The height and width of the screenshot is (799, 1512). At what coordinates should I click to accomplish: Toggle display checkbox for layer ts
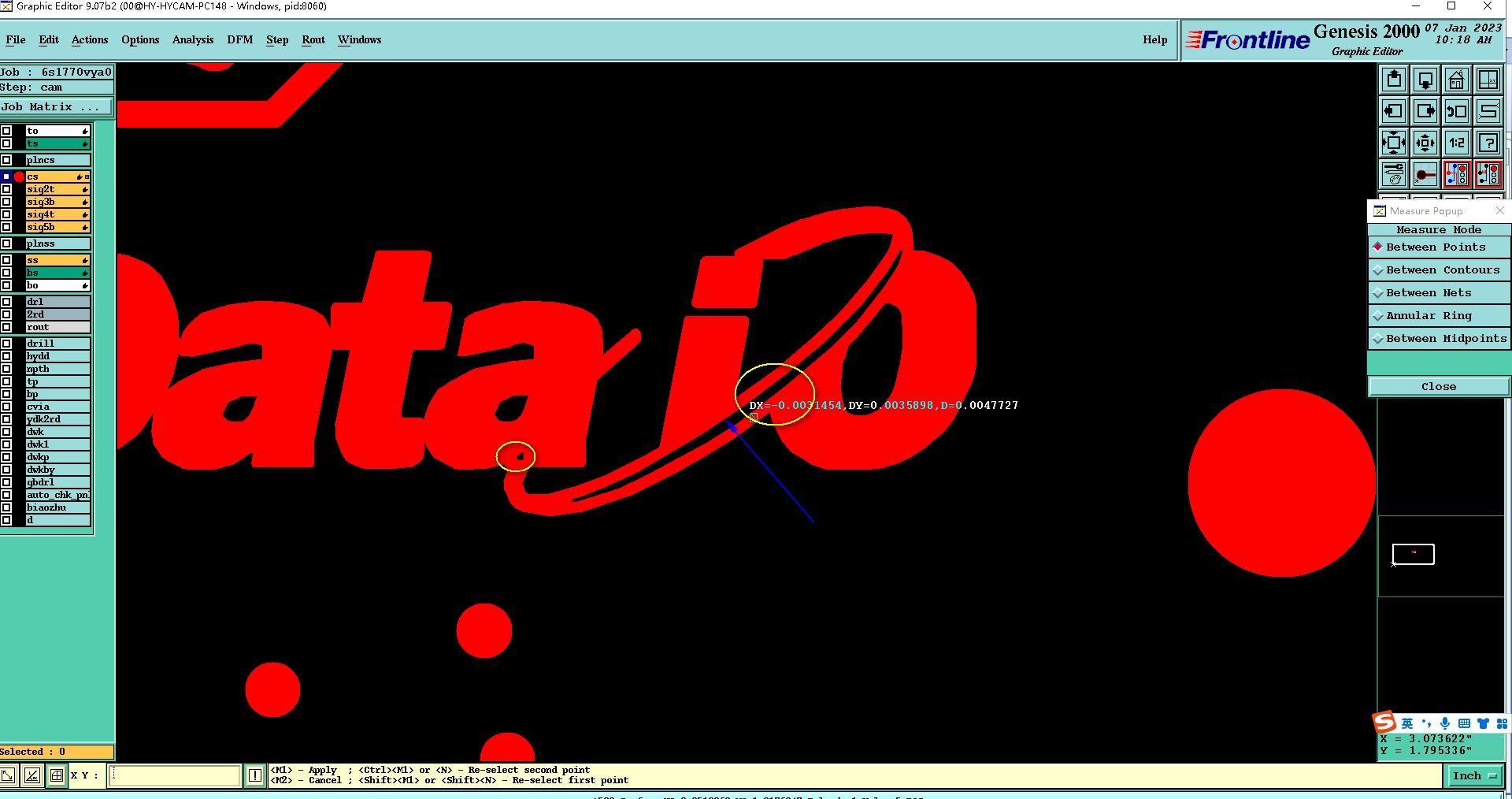tap(6, 143)
